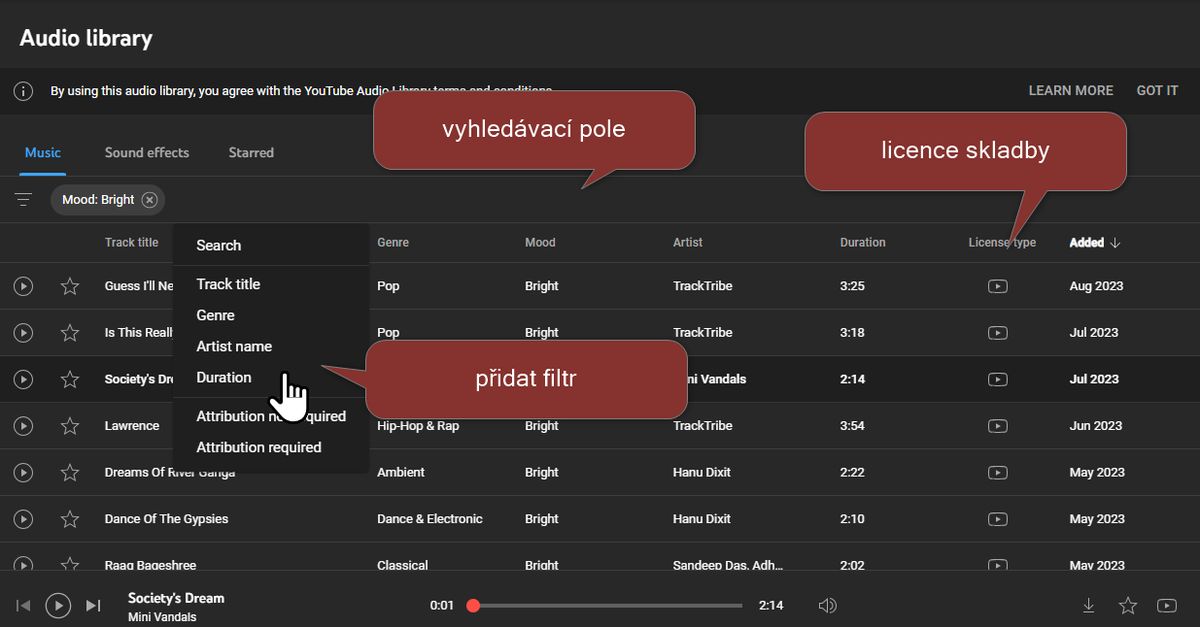This screenshot has width=1200, height=627.
Task: Switch to the Sound effects tab
Action: coord(147,153)
